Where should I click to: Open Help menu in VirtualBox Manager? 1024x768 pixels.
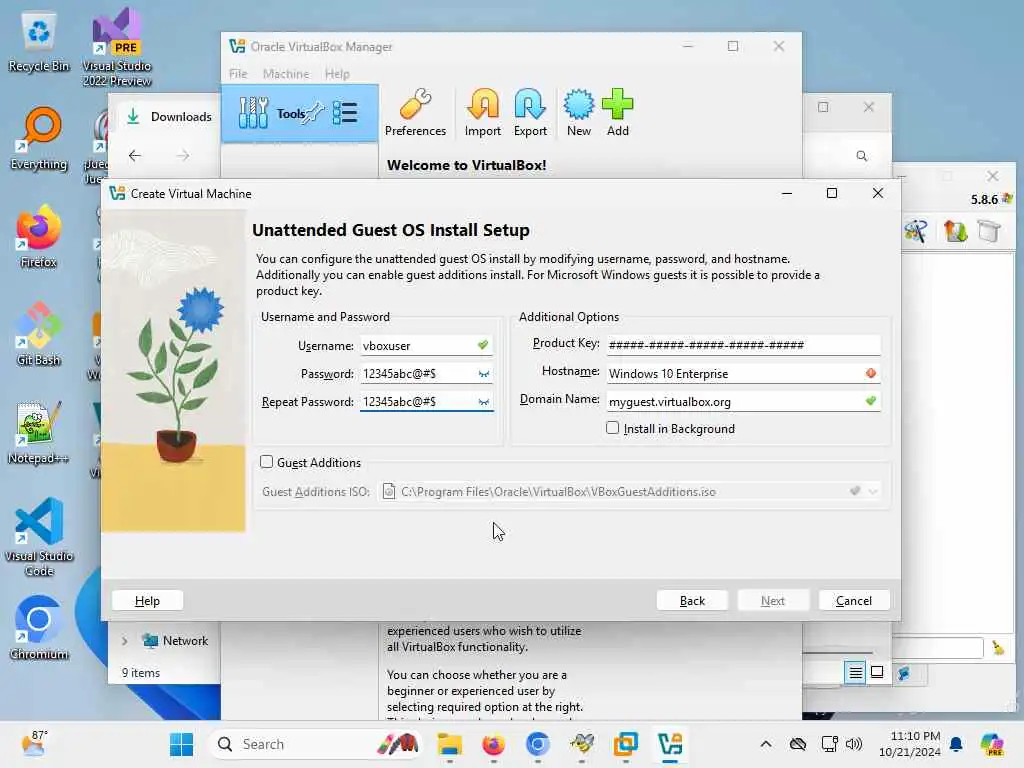tap(338, 74)
